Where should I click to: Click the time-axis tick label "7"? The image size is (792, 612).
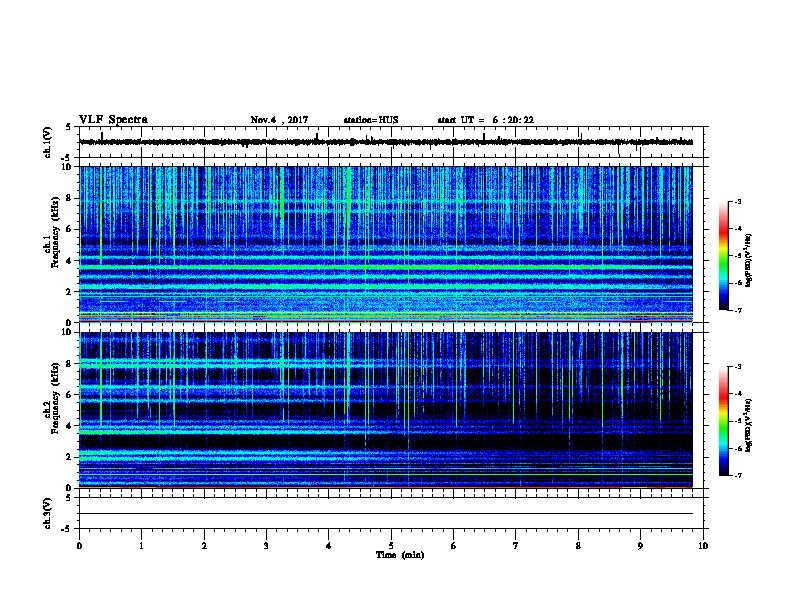point(516,546)
